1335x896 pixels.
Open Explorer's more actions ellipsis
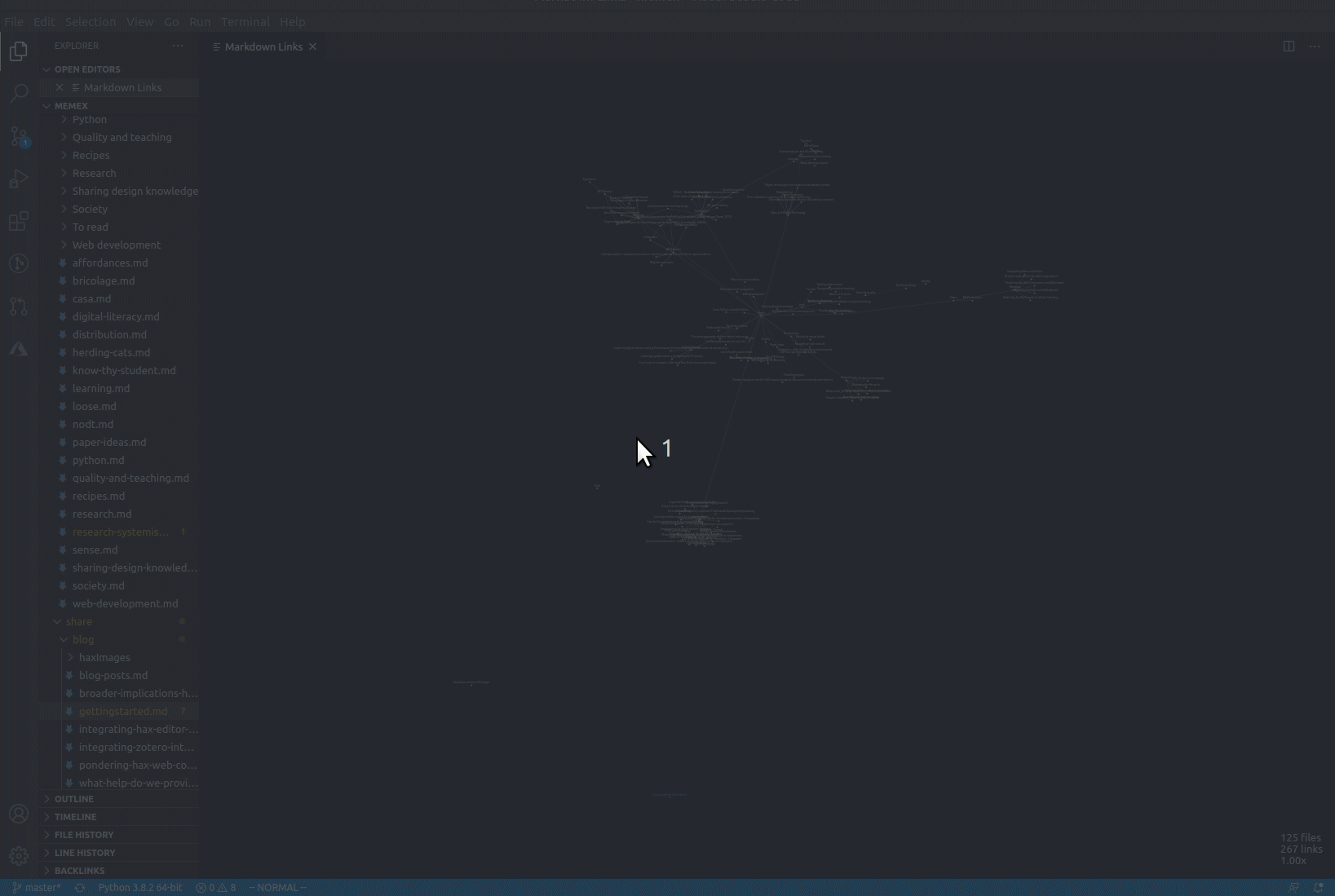[178, 46]
